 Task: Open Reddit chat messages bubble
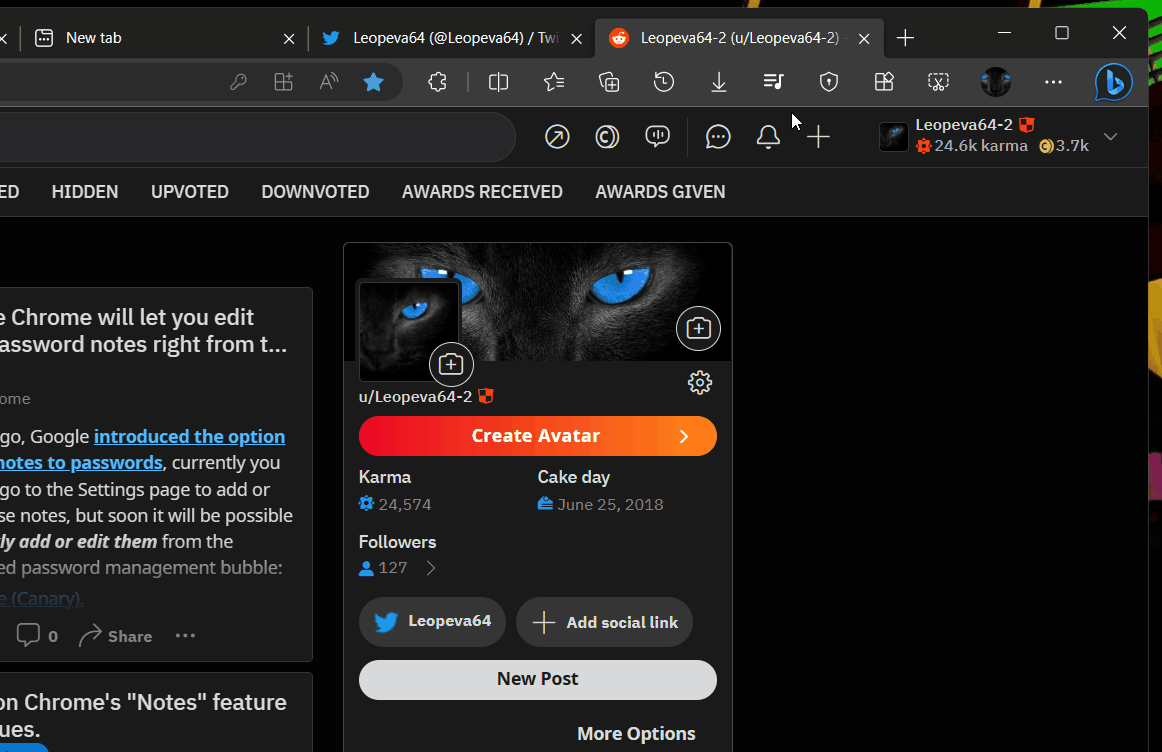click(718, 136)
